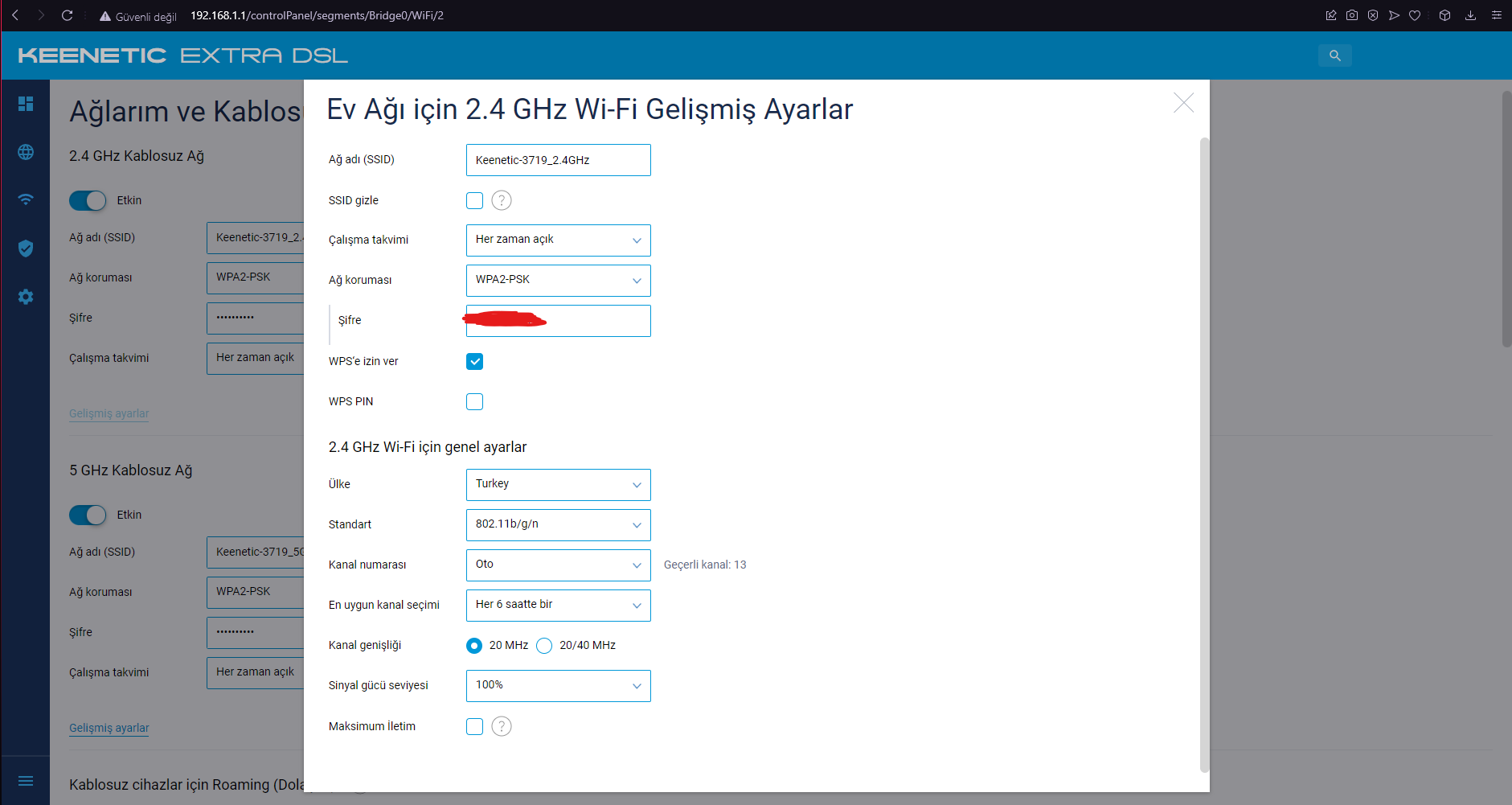
Task: Click the search magnifier in the Keenetic header
Action: [x=1335, y=55]
